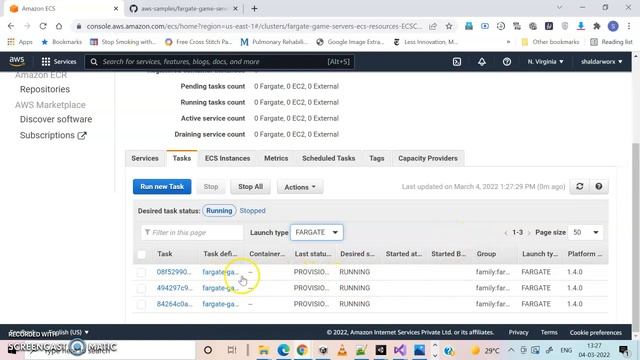Open Subscriptions external link
Viewport: 640px width, 360px height.
pos(53,135)
